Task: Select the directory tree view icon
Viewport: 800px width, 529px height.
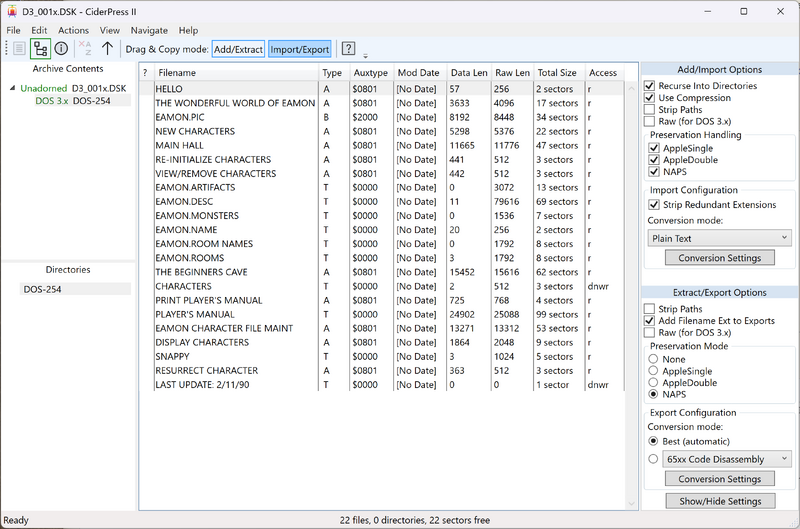Action: click(x=40, y=49)
